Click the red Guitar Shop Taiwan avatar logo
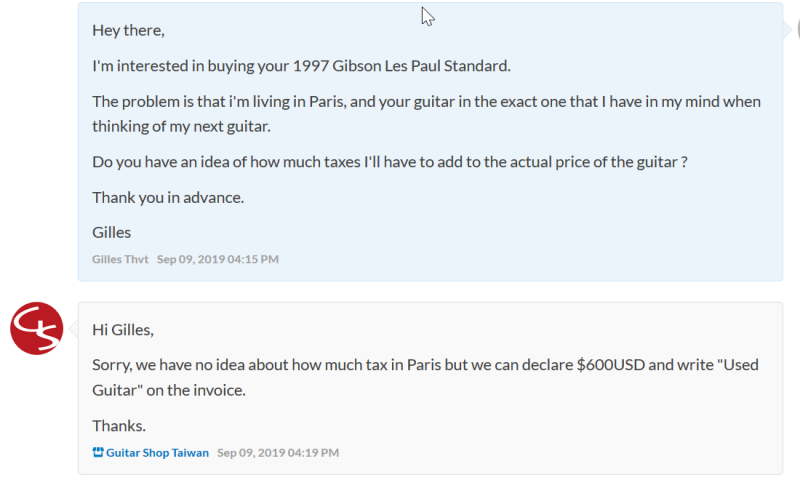Screen dimensions: 800x480 pyautogui.click(x=37, y=328)
